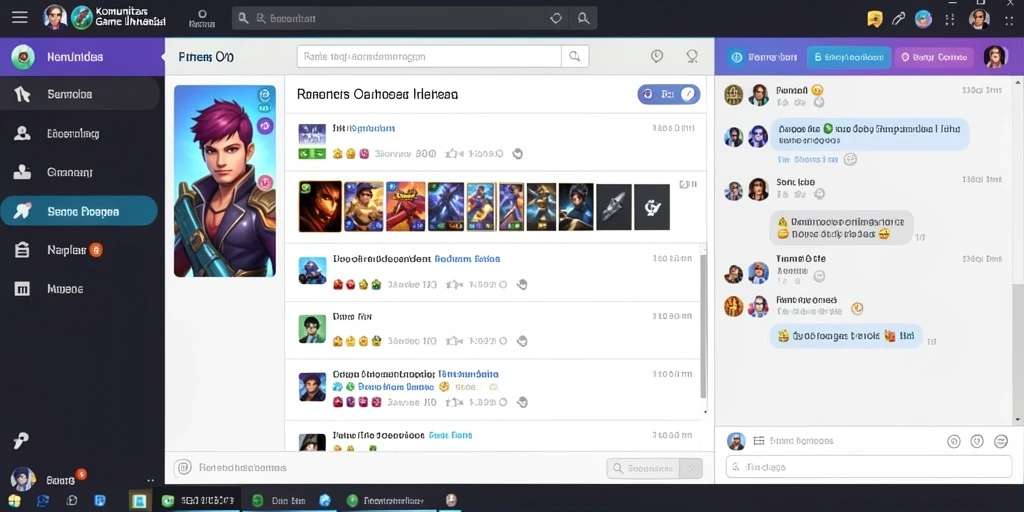Click the thumbs-up icon on the second feed post

(451, 285)
